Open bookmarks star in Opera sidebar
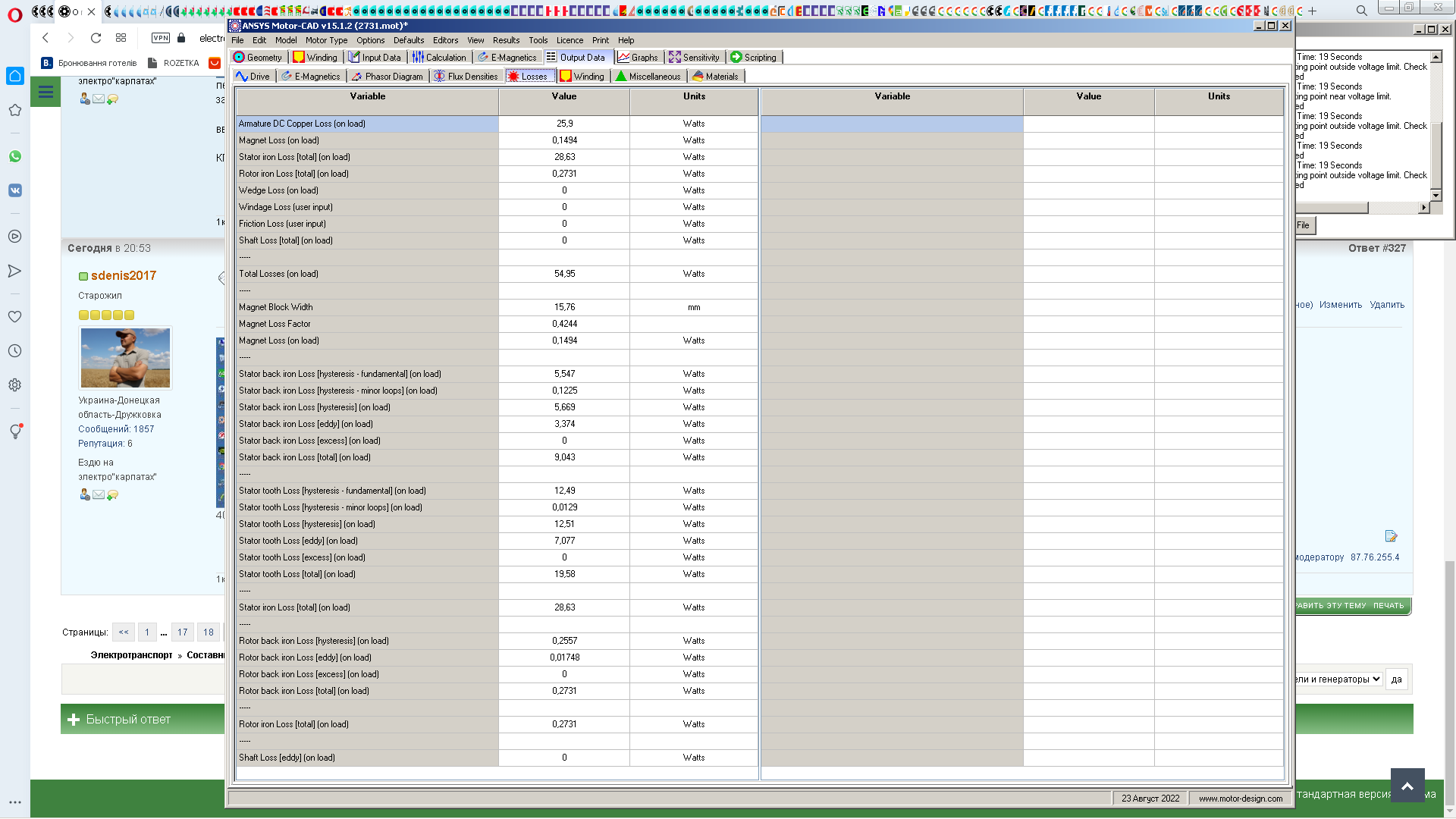This screenshot has height=819, width=1456. [x=15, y=110]
